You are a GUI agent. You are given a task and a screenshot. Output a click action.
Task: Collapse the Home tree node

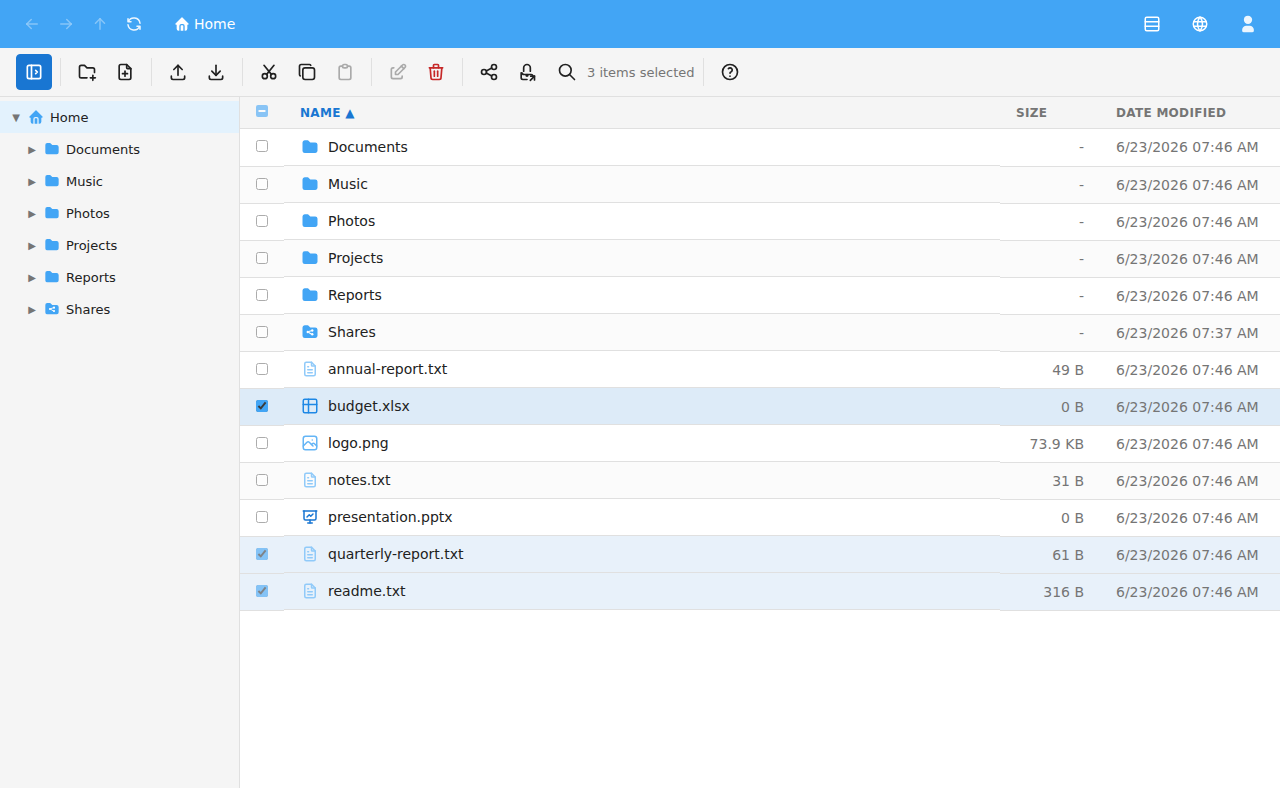pyautogui.click(x=16, y=117)
